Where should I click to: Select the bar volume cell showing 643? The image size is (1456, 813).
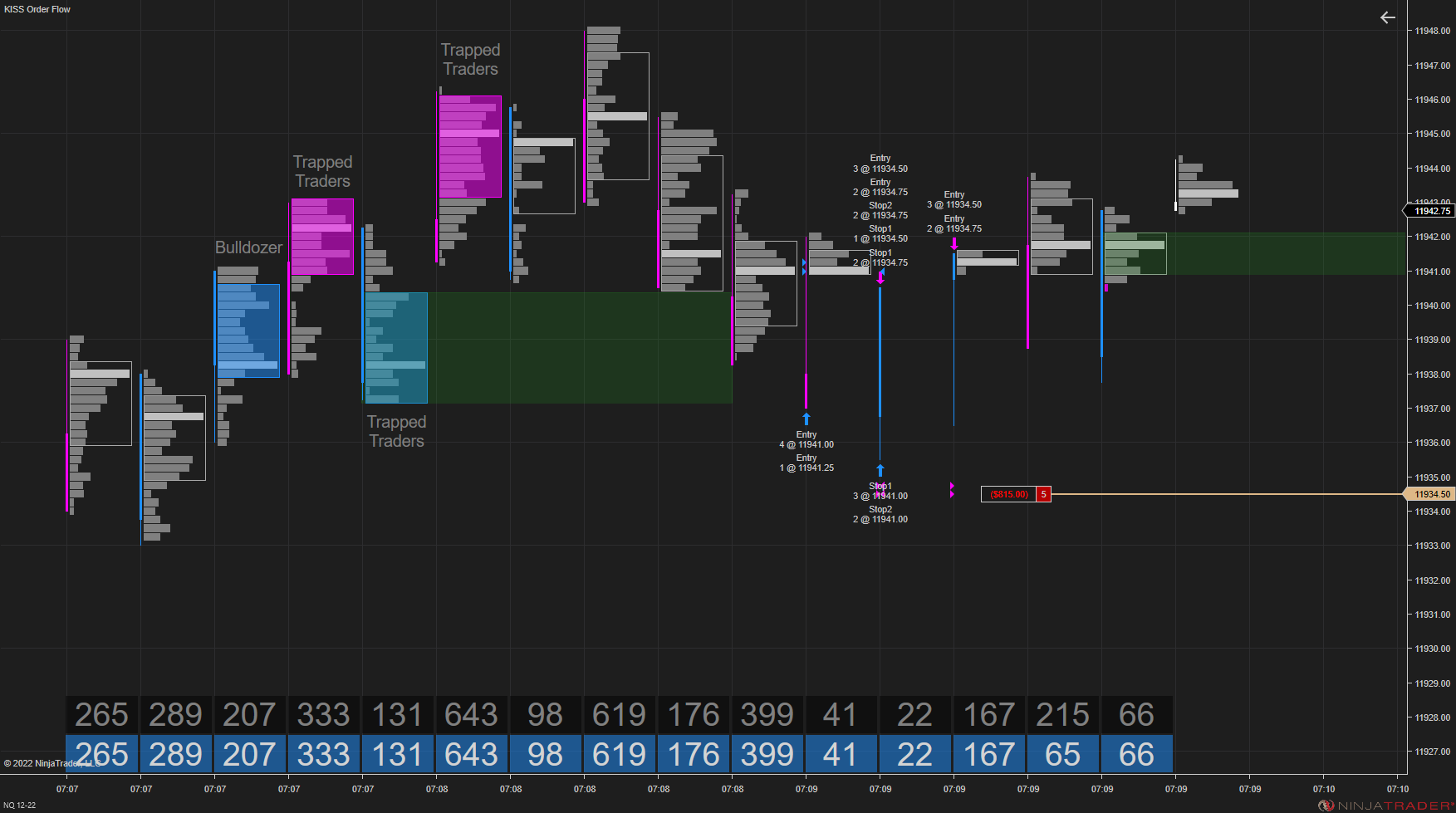tap(471, 715)
